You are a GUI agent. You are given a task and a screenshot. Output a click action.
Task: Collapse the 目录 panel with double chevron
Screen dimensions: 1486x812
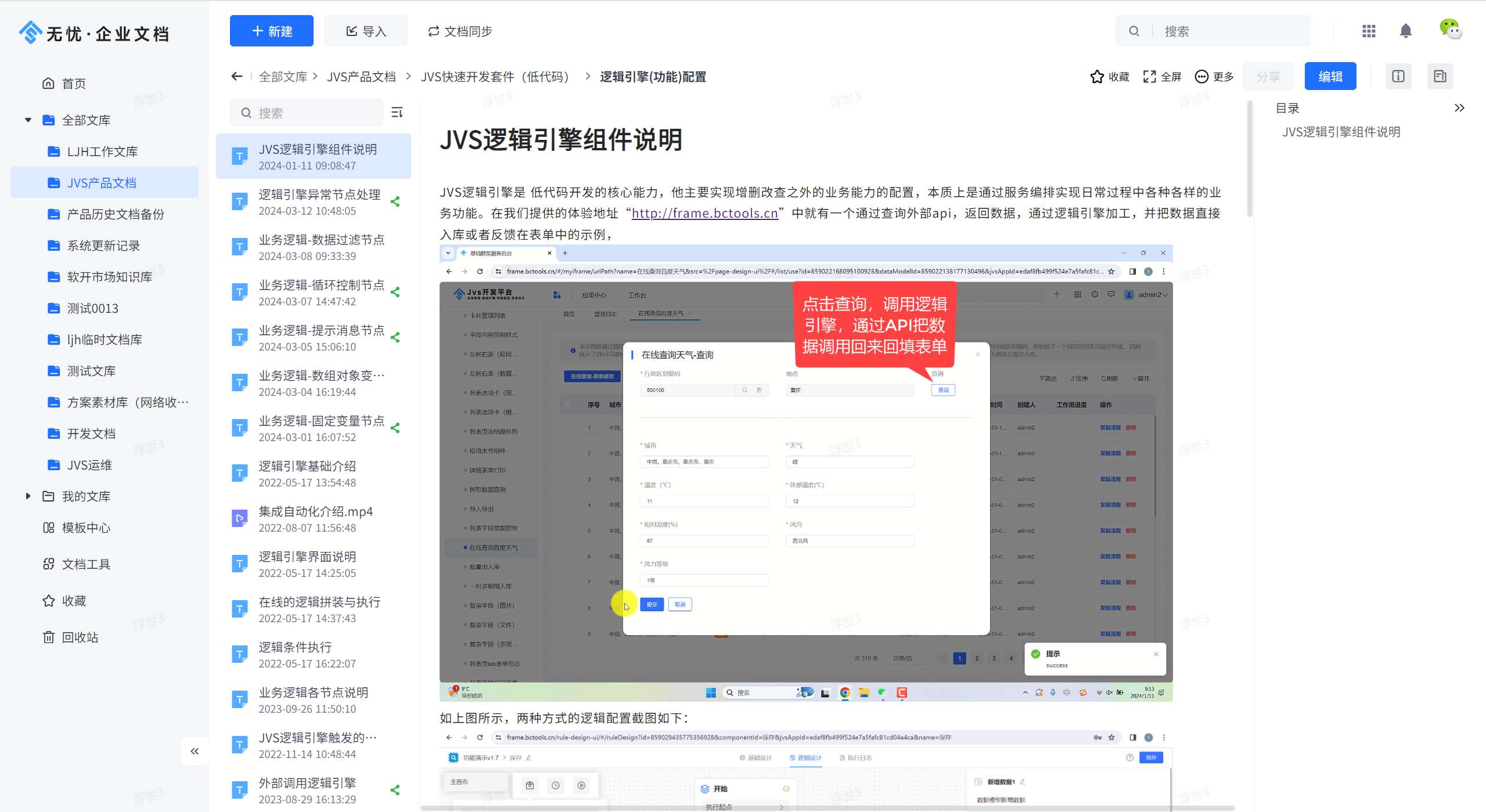(x=1459, y=108)
